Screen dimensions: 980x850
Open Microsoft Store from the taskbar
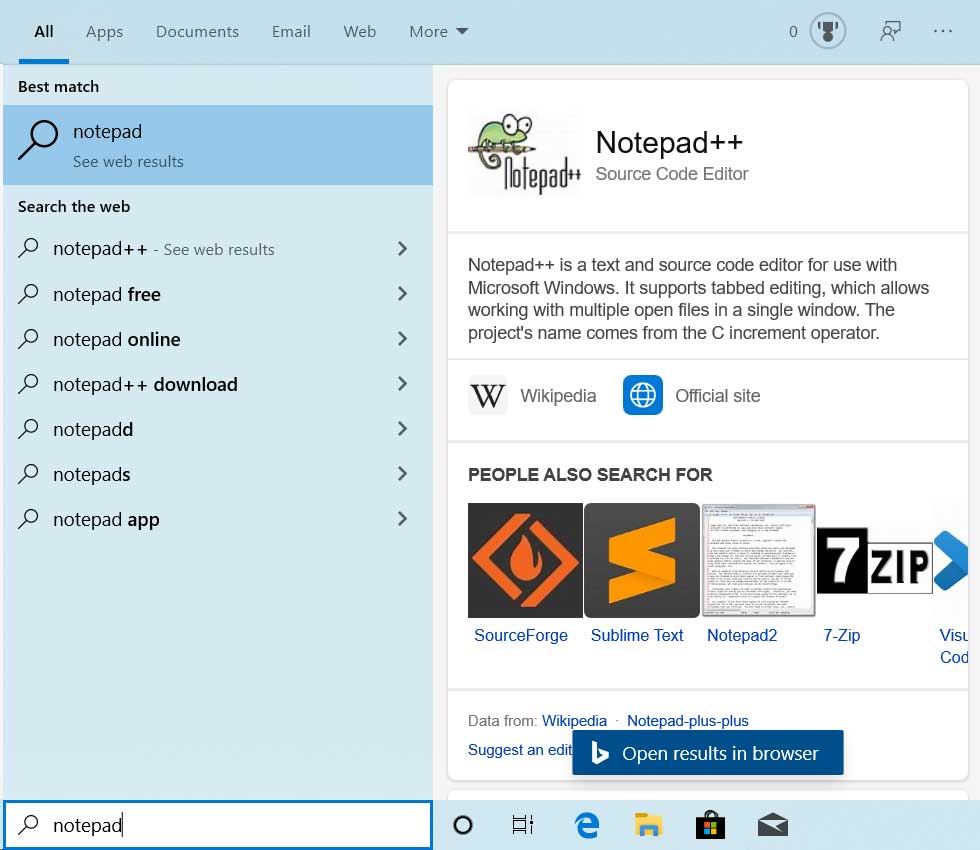[710, 825]
